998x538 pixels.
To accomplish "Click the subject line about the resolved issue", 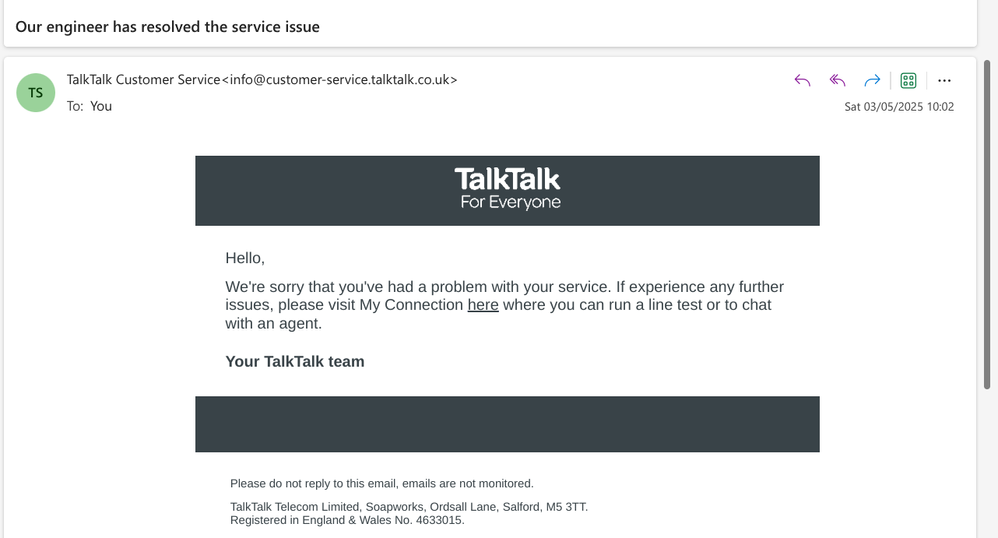I will (168, 27).
